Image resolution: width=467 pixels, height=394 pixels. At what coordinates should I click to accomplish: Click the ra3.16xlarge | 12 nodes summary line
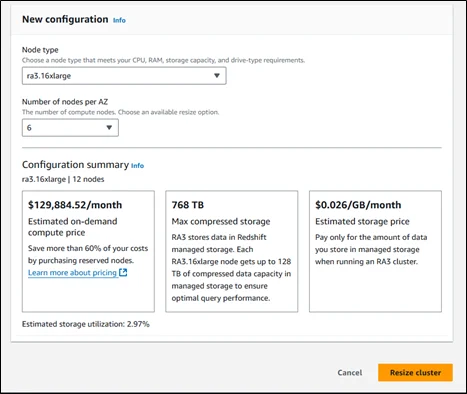63,179
